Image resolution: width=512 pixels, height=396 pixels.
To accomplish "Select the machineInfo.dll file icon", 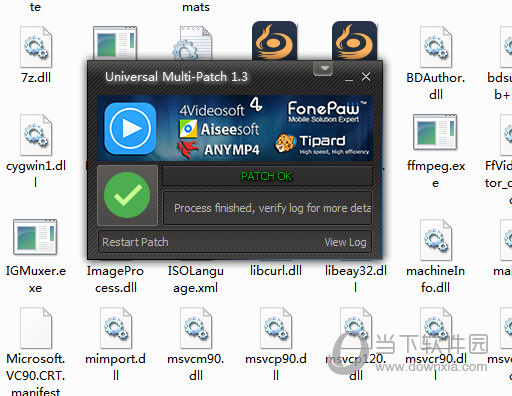I will point(436,240).
